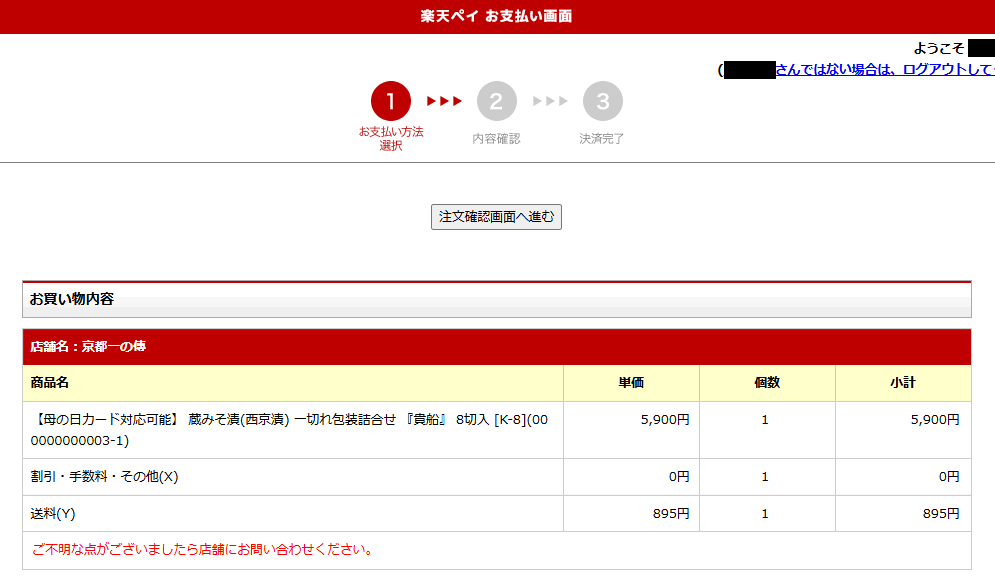Click the 商品名 column header
Screen dimensions: 995x578
tap(50, 383)
